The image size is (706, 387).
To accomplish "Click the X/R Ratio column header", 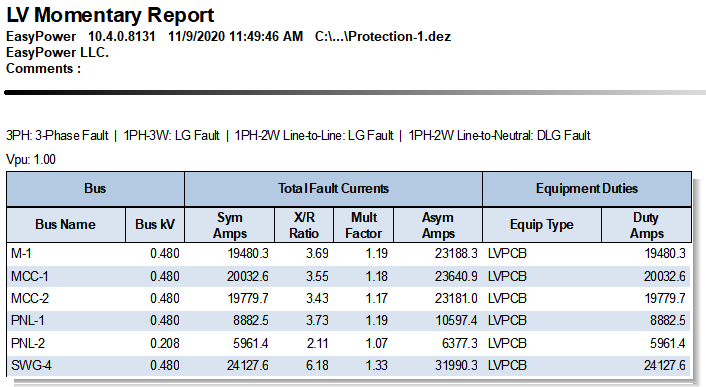I will (x=304, y=225).
